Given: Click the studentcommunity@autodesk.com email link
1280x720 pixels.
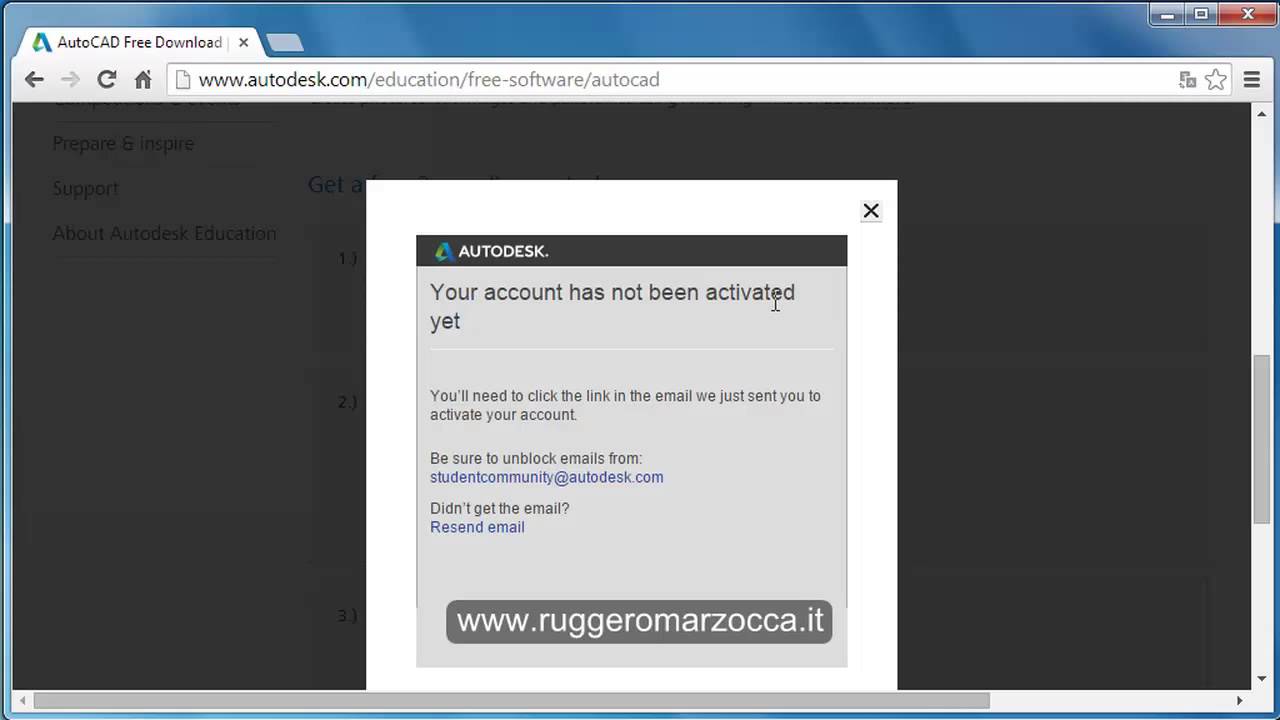Looking at the screenshot, I should (x=547, y=477).
